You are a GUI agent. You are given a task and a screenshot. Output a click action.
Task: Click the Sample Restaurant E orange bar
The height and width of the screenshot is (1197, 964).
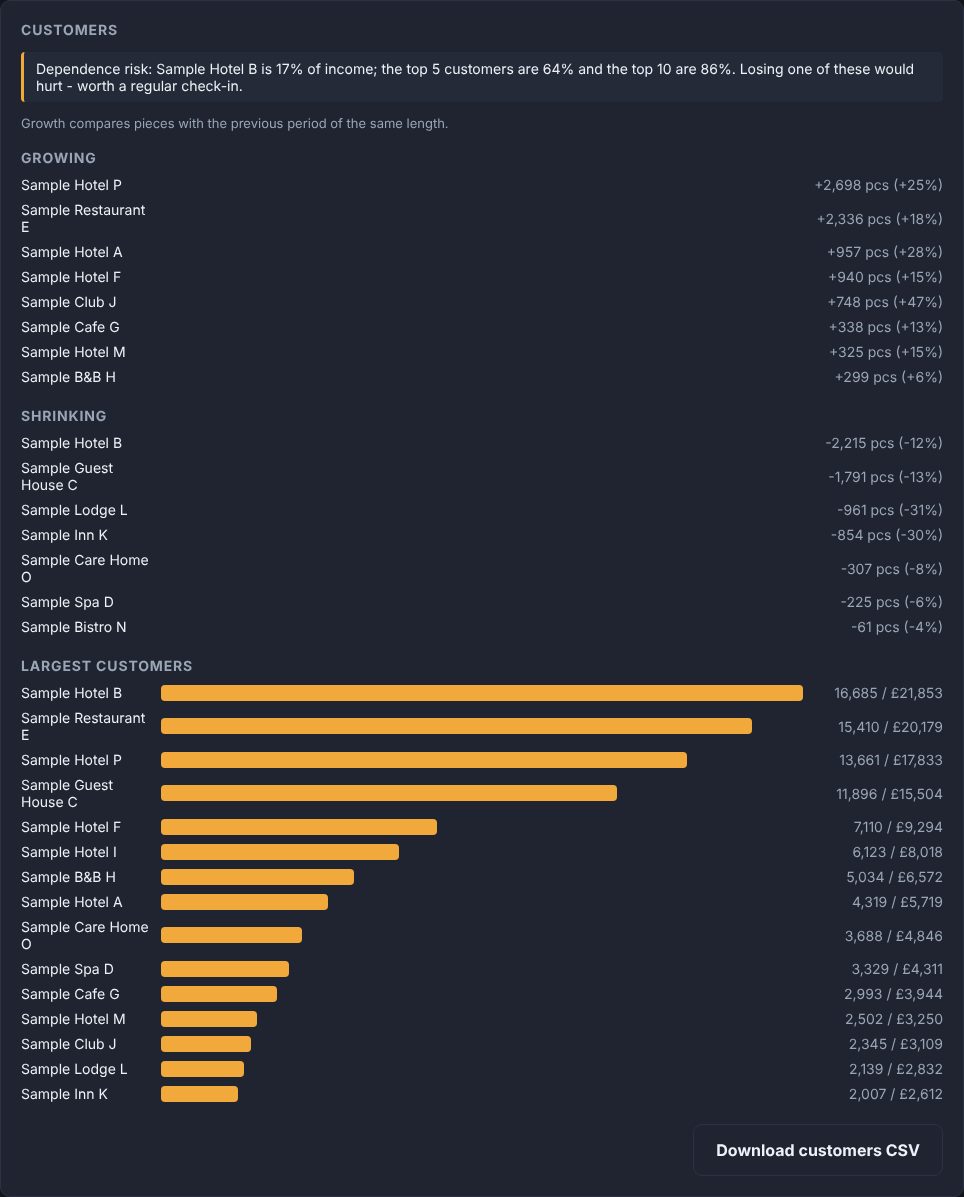tap(456, 726)
